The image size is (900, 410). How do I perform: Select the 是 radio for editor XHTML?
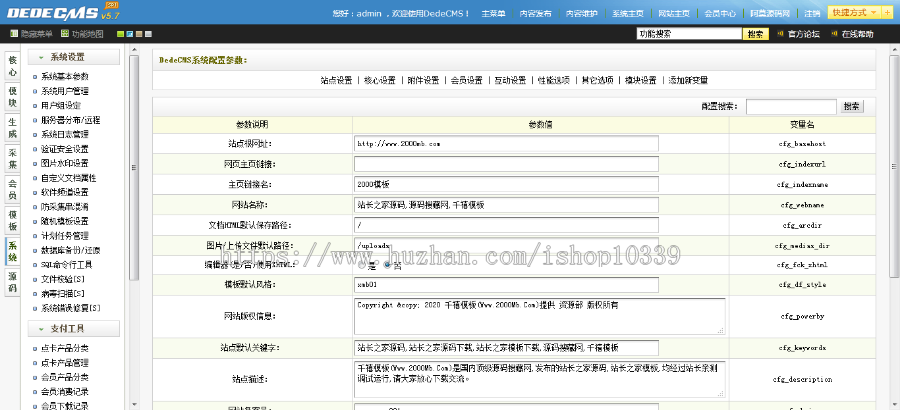[x=363, y=265]
